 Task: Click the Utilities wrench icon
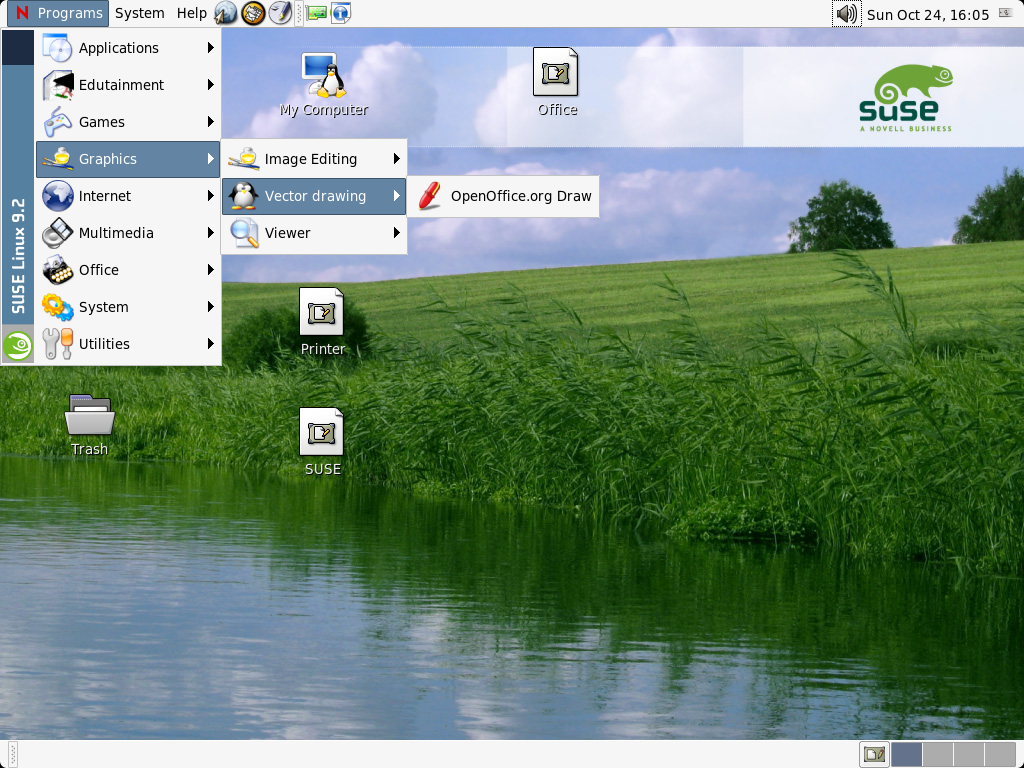[57, 344]
